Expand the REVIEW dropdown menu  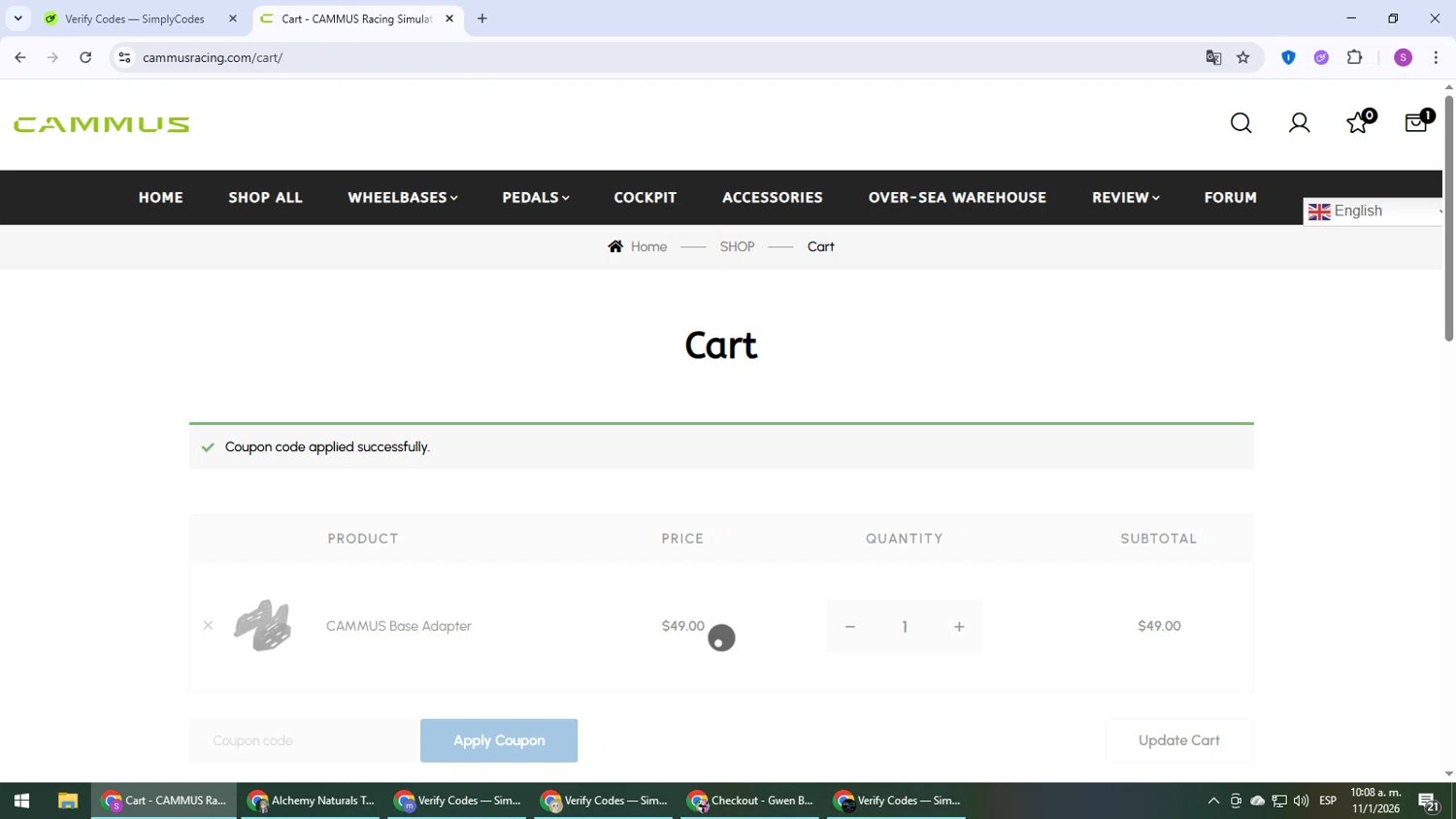click(x=1126, y=197)
